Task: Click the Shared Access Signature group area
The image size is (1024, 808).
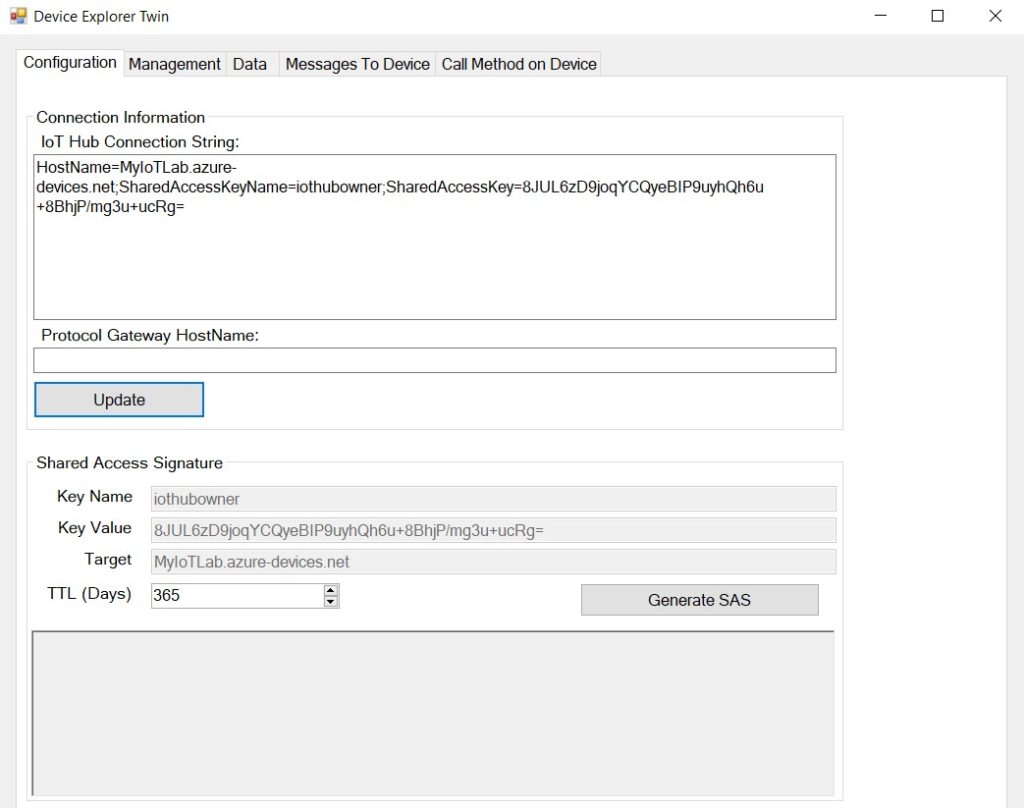Action: (131, 463)
